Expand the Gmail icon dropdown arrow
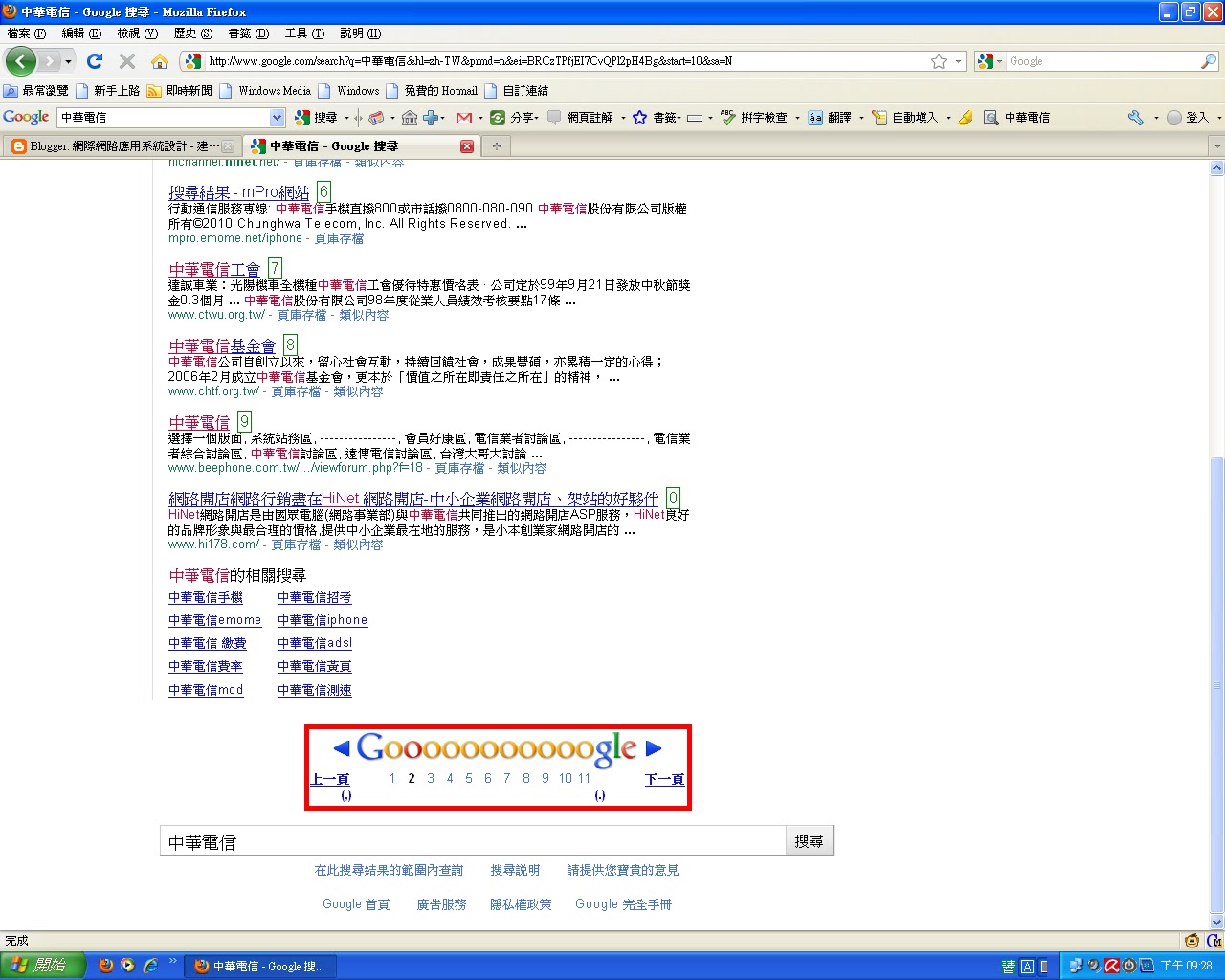 [x=480, y=118]
